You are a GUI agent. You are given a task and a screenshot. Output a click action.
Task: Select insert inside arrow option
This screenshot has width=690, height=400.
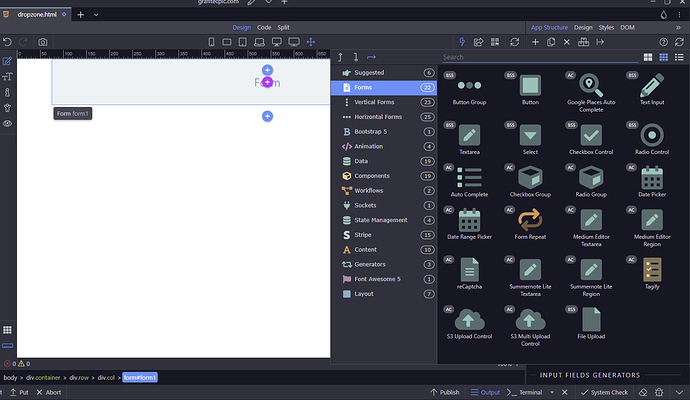(x=371, y=57)
